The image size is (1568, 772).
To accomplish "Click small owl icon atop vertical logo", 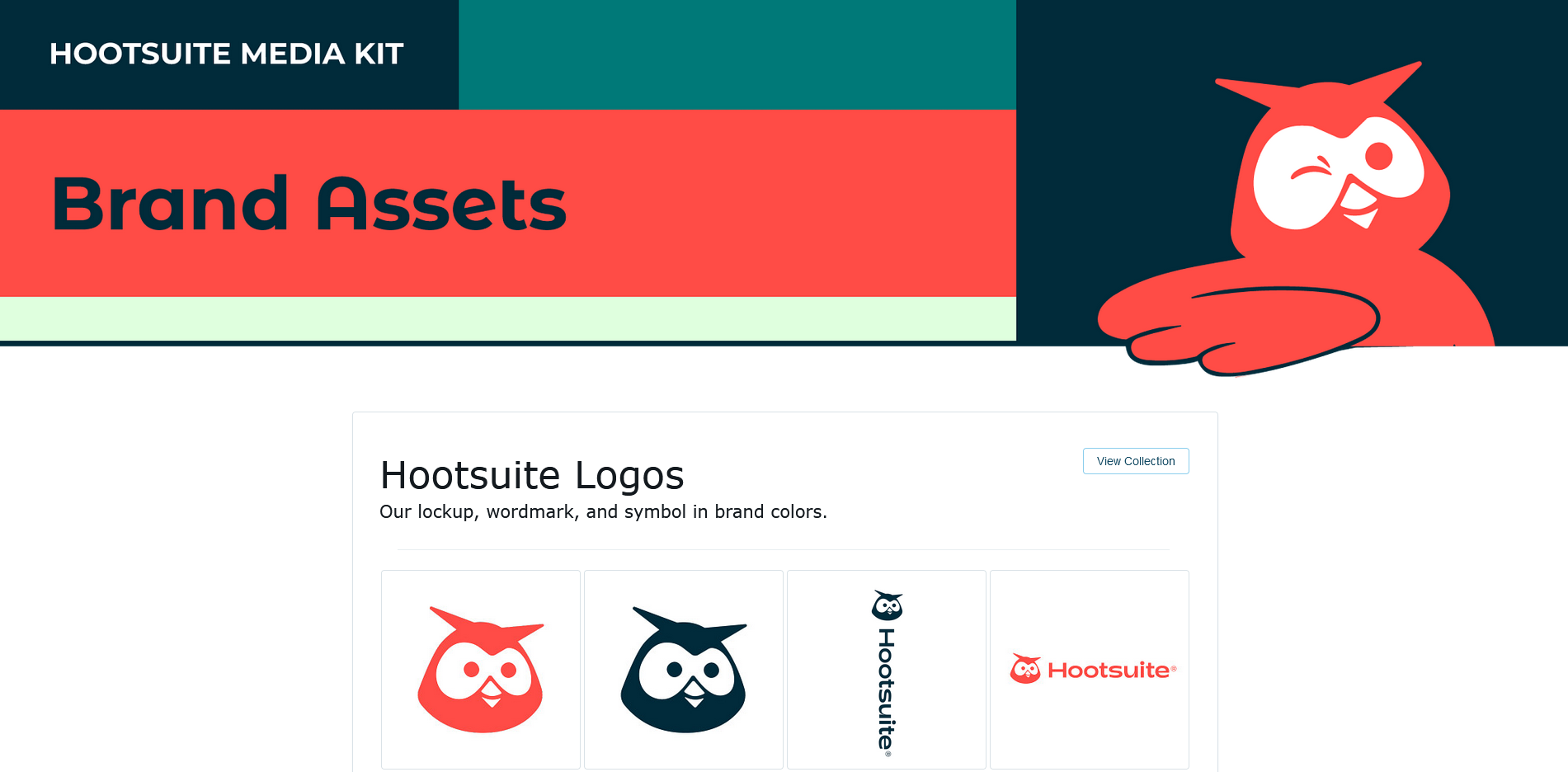I will click(888, 605).
